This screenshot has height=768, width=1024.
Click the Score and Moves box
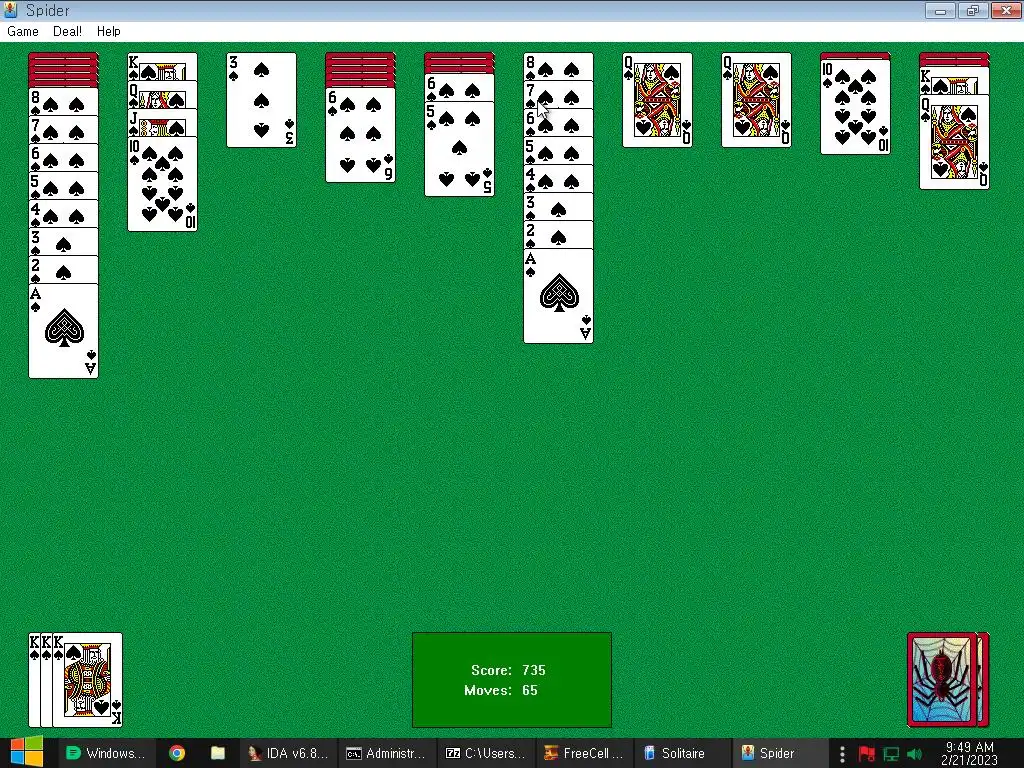coord(511,679)
